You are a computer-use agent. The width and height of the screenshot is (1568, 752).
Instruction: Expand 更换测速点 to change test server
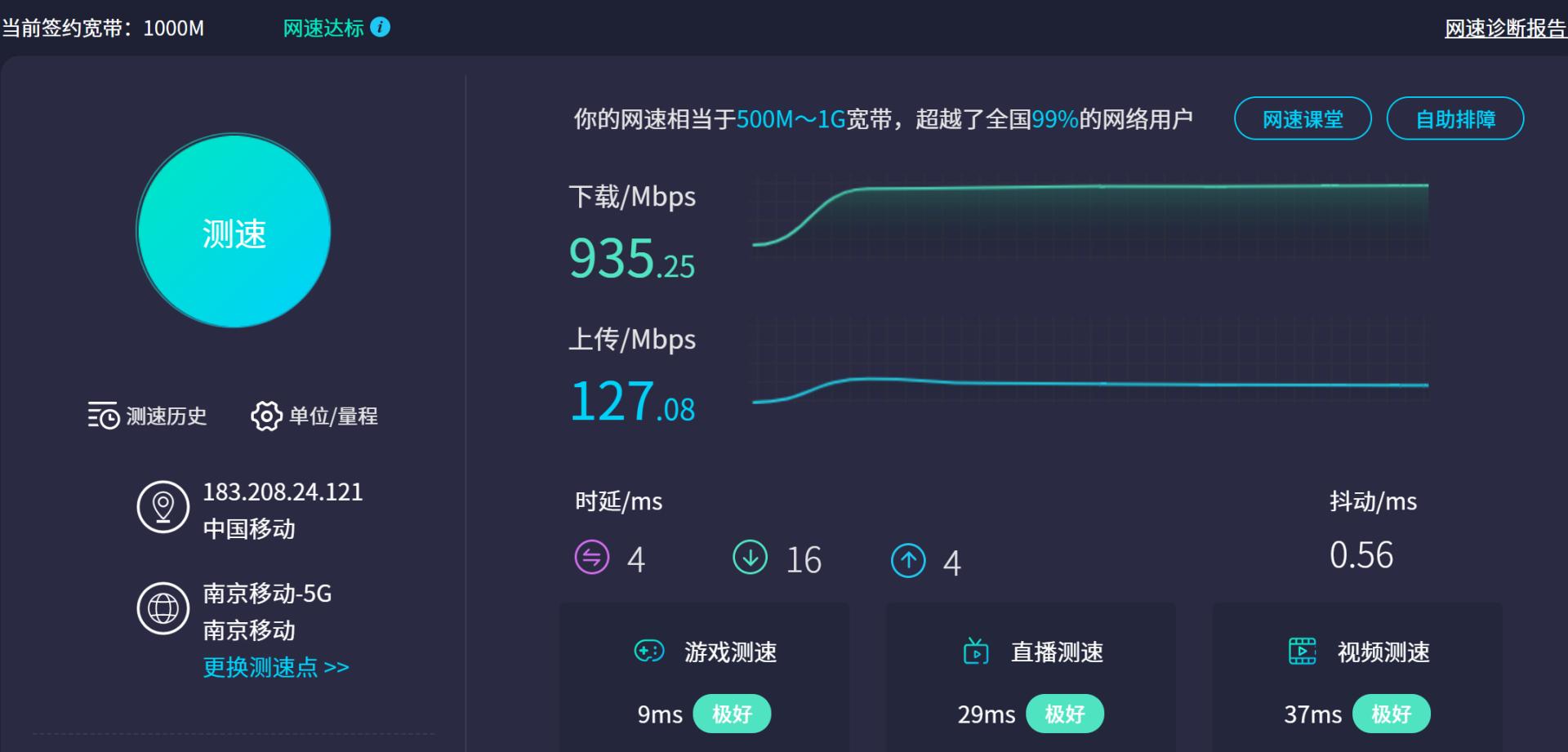pos(274,667)
